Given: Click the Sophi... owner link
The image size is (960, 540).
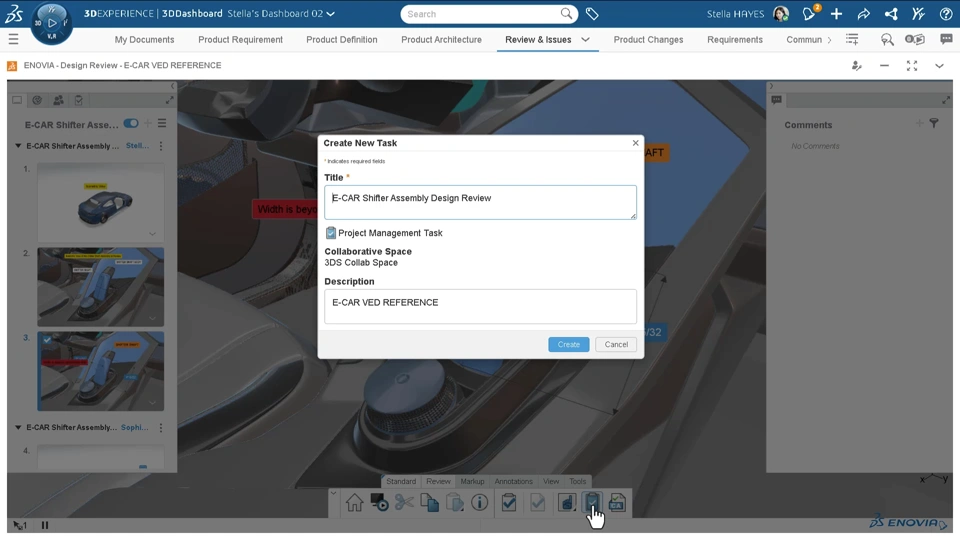Looking at the screenshot, I should (x=135, y=427).
